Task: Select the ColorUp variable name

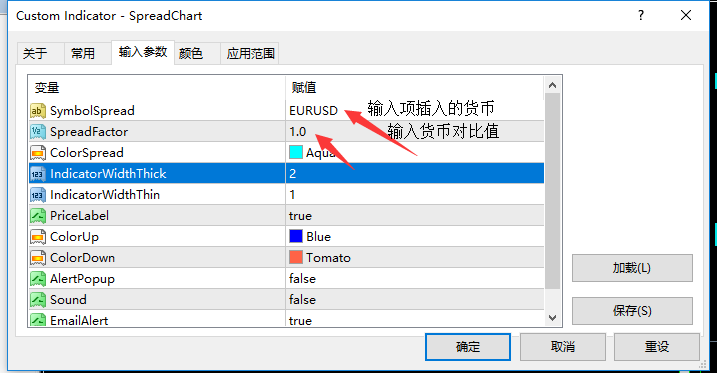Action: coord(75,237)
